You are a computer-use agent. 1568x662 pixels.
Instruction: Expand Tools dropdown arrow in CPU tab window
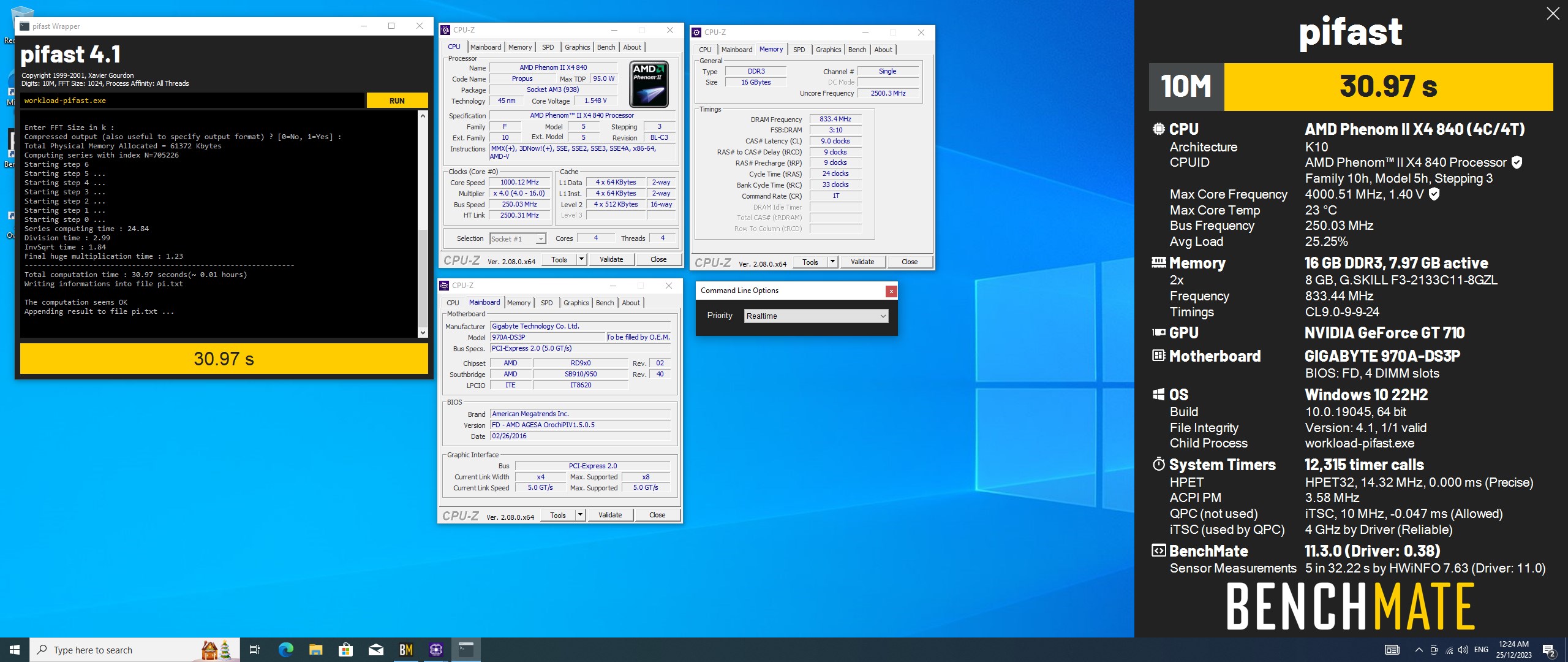581,259
